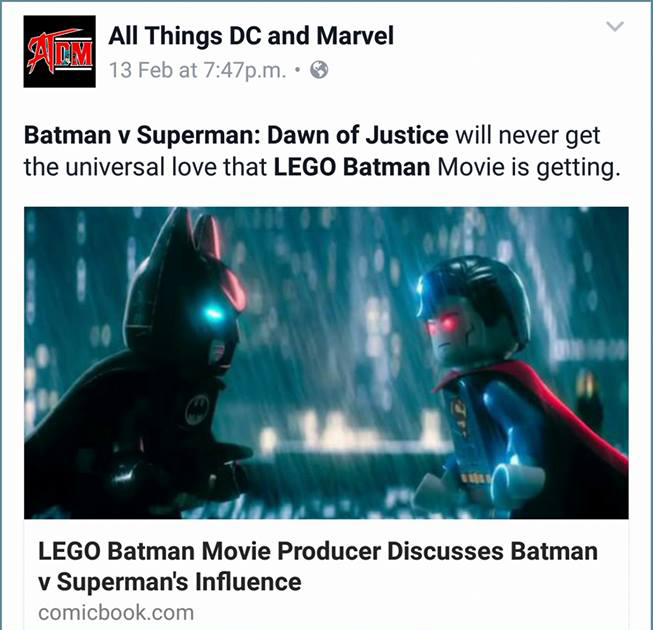Click the globe public audience icon
Screen dimensions: 653x630
(x=319, y=70)
